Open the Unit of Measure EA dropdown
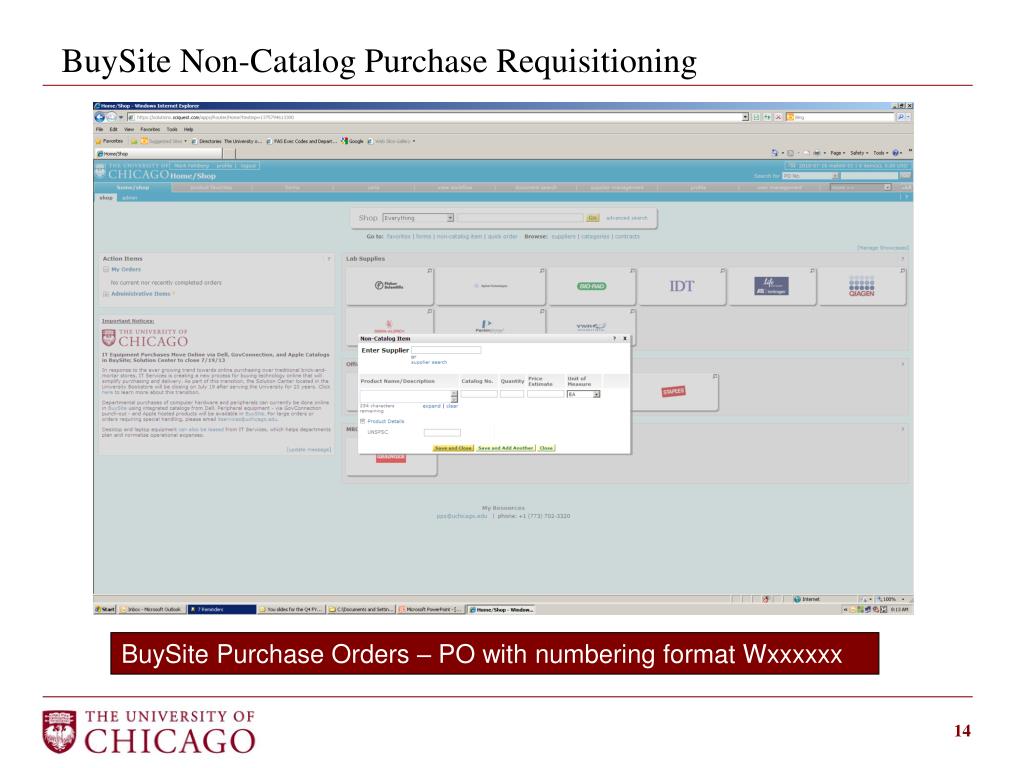1024x768 pixels. (x=583, y=394)
